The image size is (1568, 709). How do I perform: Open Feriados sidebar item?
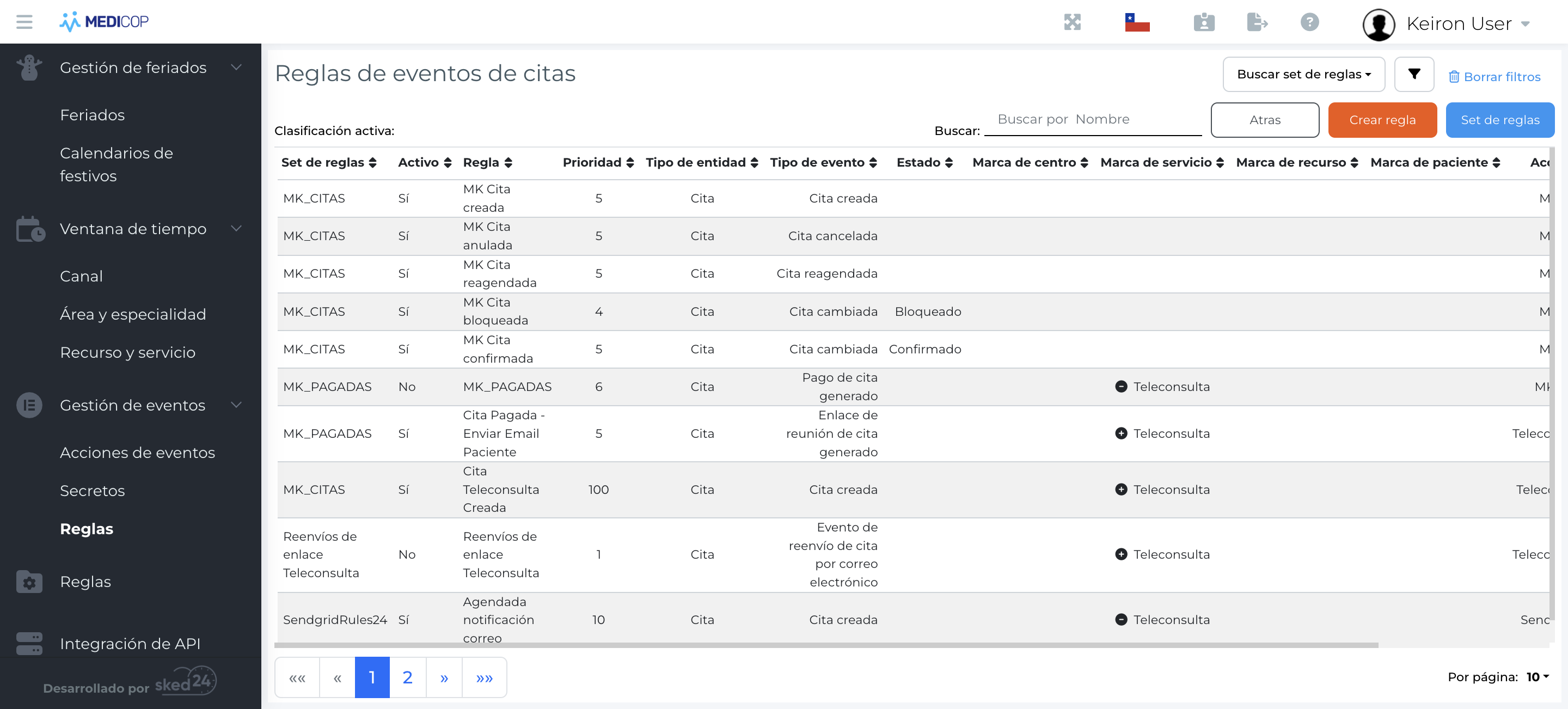coord(92,115)
